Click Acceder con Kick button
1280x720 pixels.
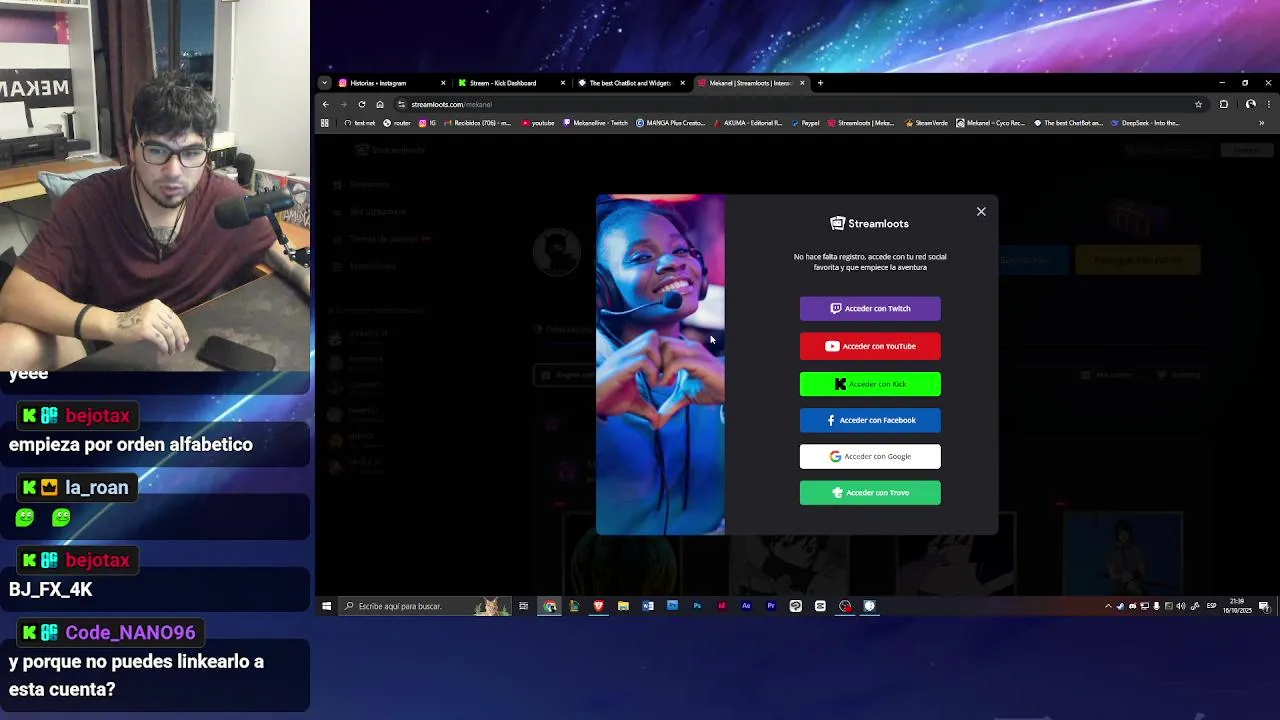click(x=870, y=384)
